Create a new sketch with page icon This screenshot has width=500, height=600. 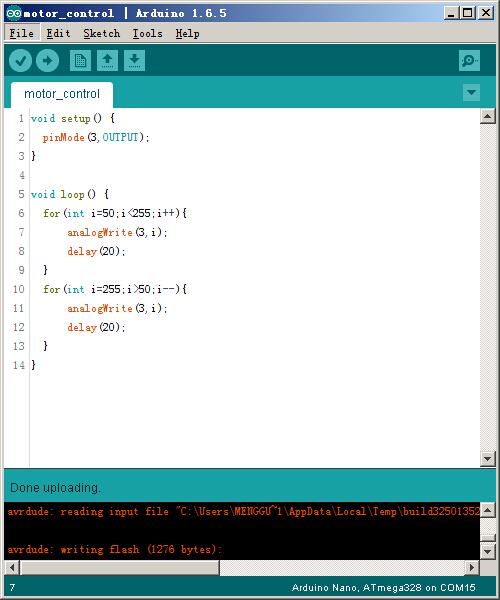coord(80,60)
